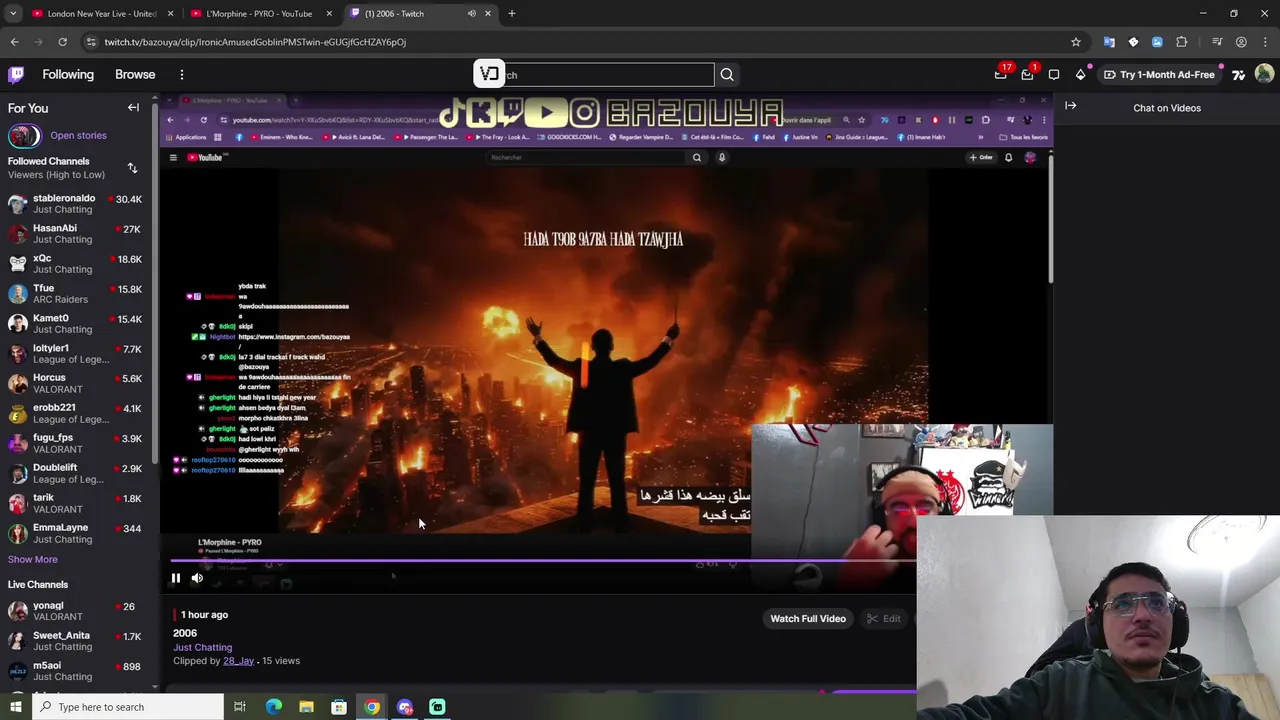Open Task View on the taskbar
Image resolution: width=1280 pixels, height=720 pixels.
[240, 707]
